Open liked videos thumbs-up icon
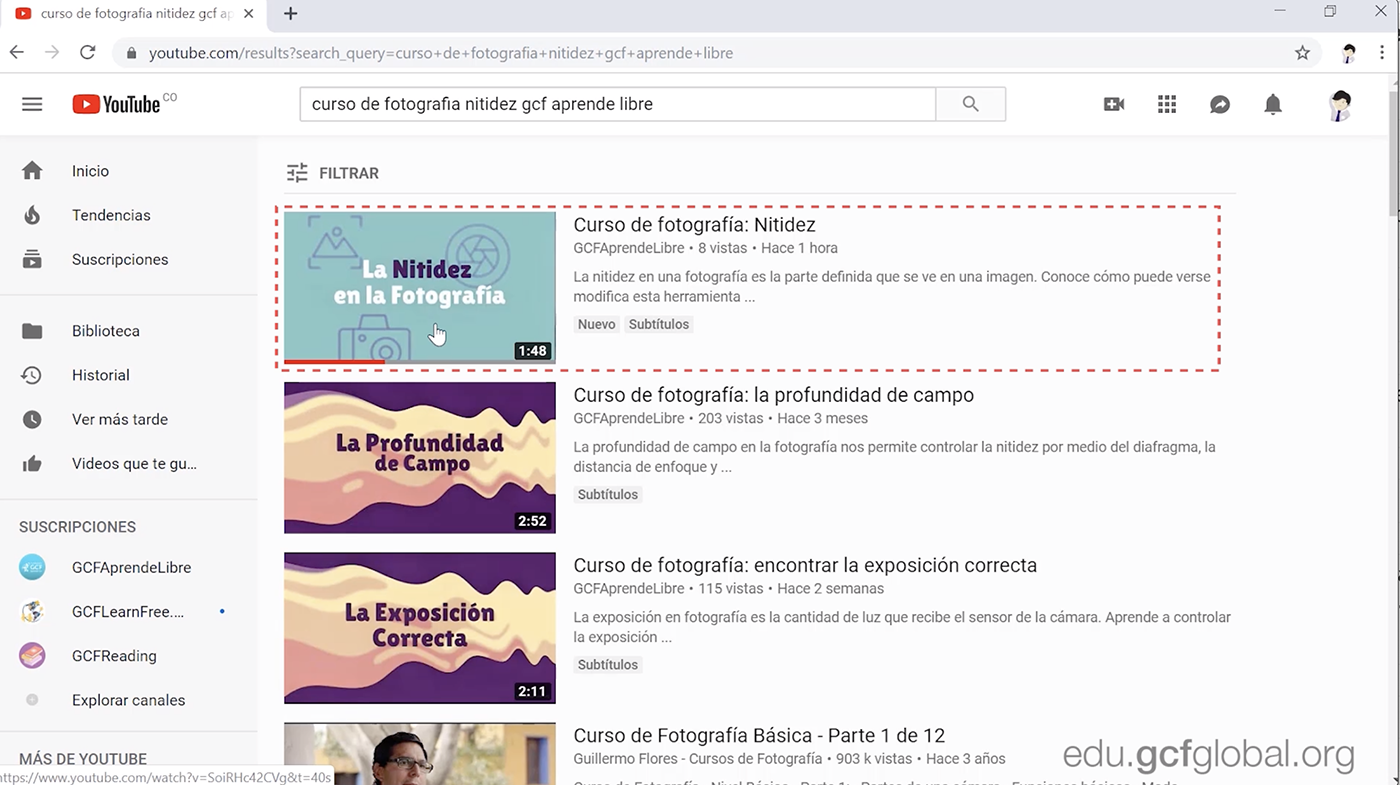The width and height of the screenshot is (1400, 785). 32,463
